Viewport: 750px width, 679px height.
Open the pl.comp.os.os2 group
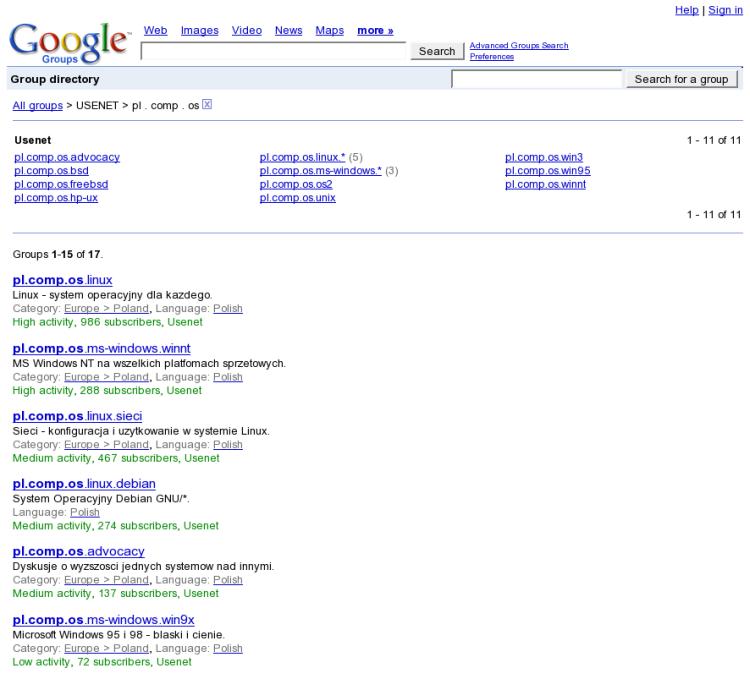pyautogui.click(x=296, y=184)
